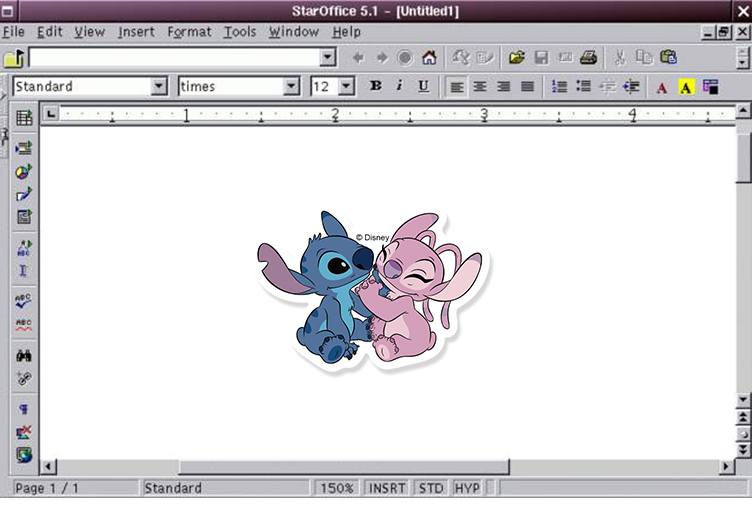
Task: Click the Insert object chart icon
Action: click(x=24, y=171)
